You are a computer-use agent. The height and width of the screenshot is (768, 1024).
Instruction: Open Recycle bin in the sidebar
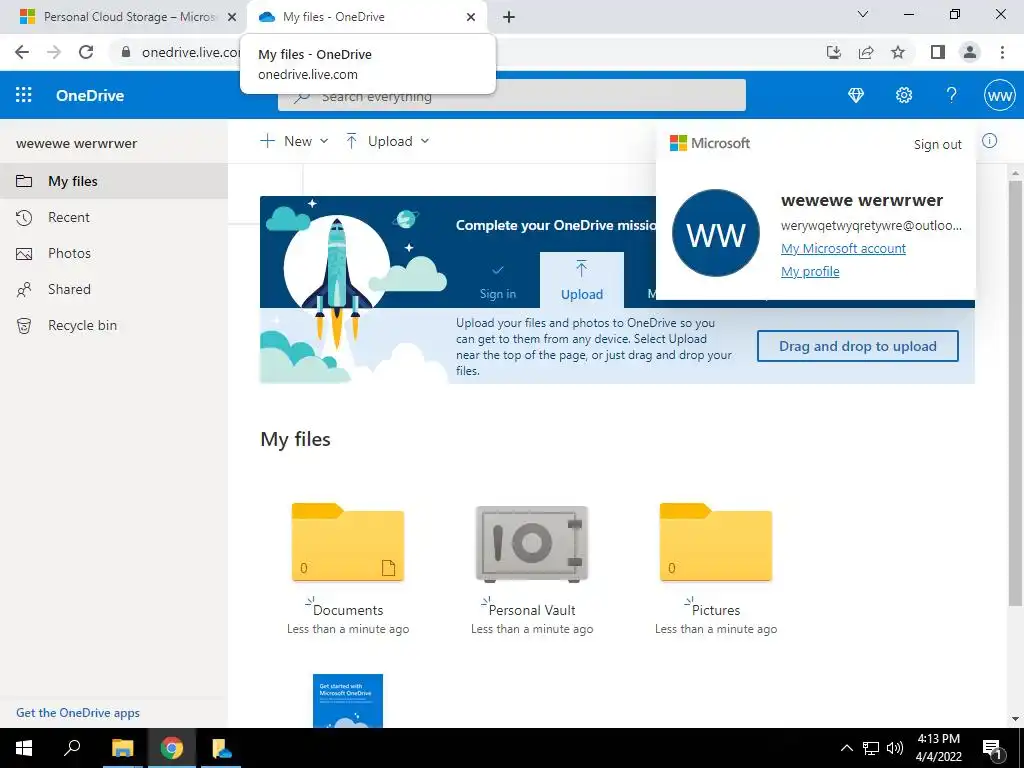(114, 325)
